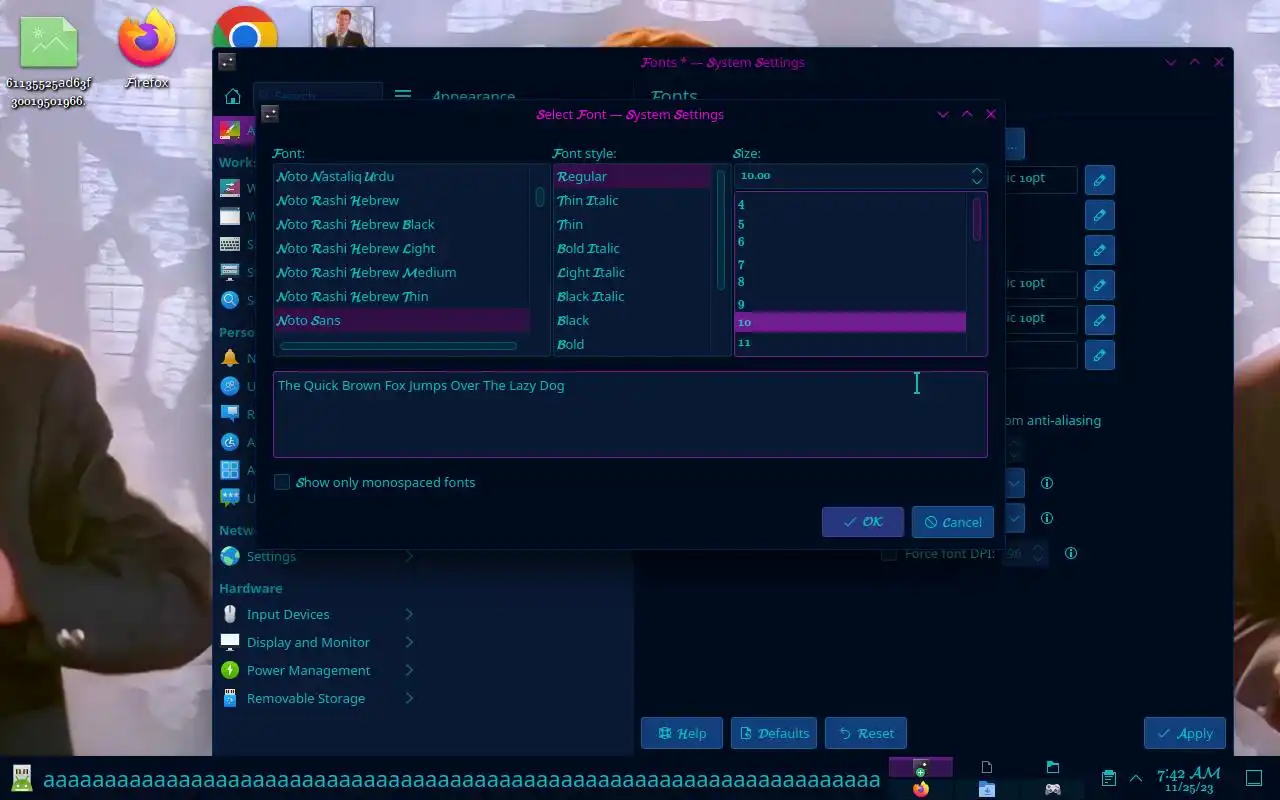The height and width of the screenshot is (800, 1280).
Task: Click the font preview text box
Action: point(630,415)
